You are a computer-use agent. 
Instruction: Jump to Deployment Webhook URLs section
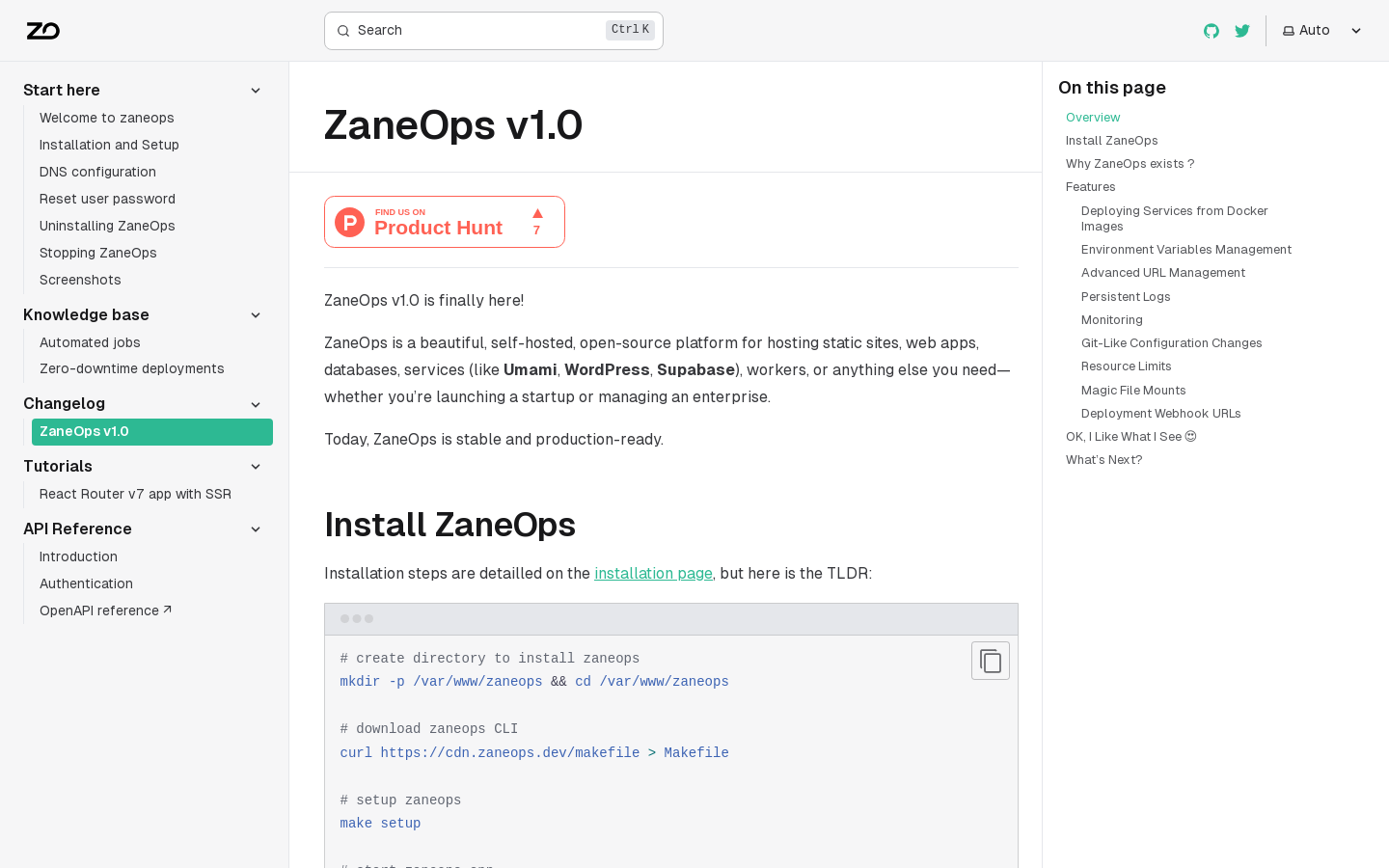[1160, 414]
